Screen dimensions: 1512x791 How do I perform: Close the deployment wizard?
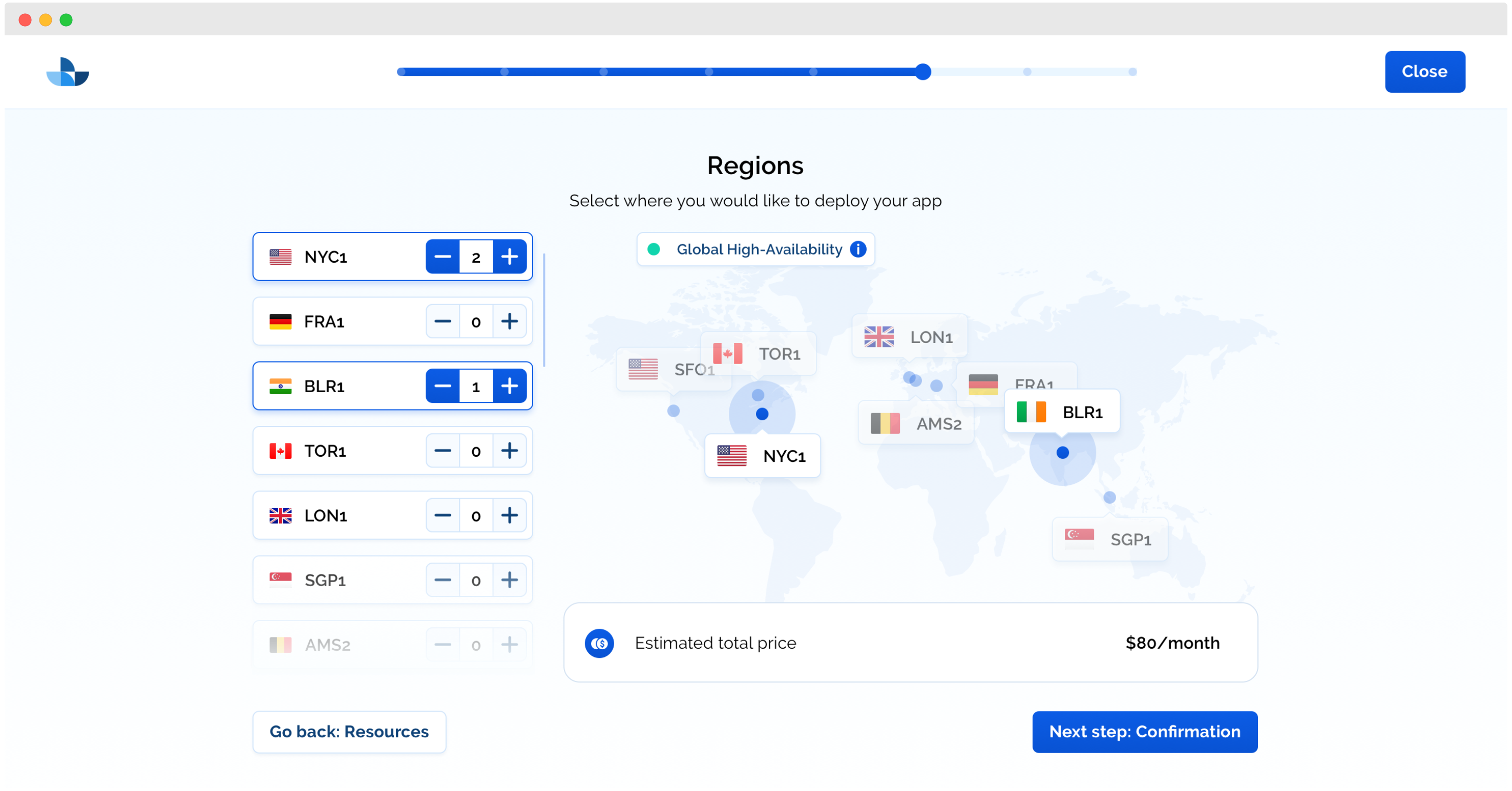click(x=1424, y=72)
